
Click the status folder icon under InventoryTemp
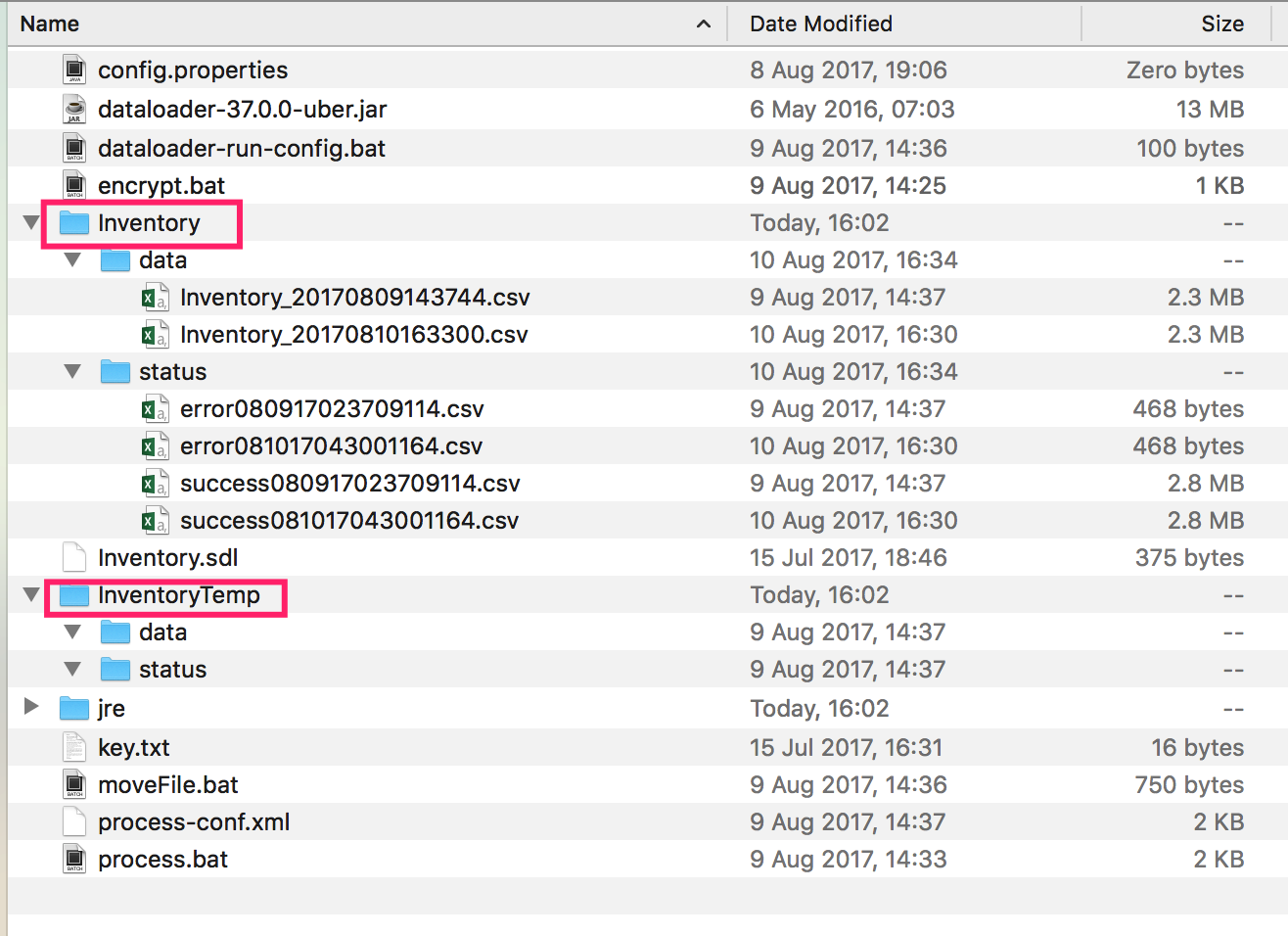[115, 670]
